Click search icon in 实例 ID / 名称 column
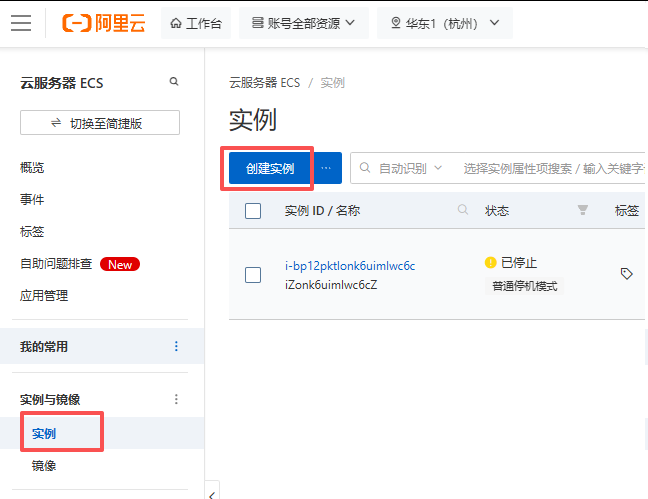 pos(463,210)
